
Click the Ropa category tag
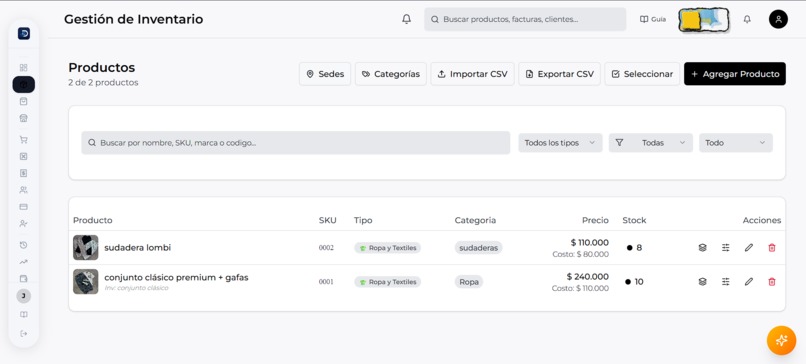click(x=469, y=282)
